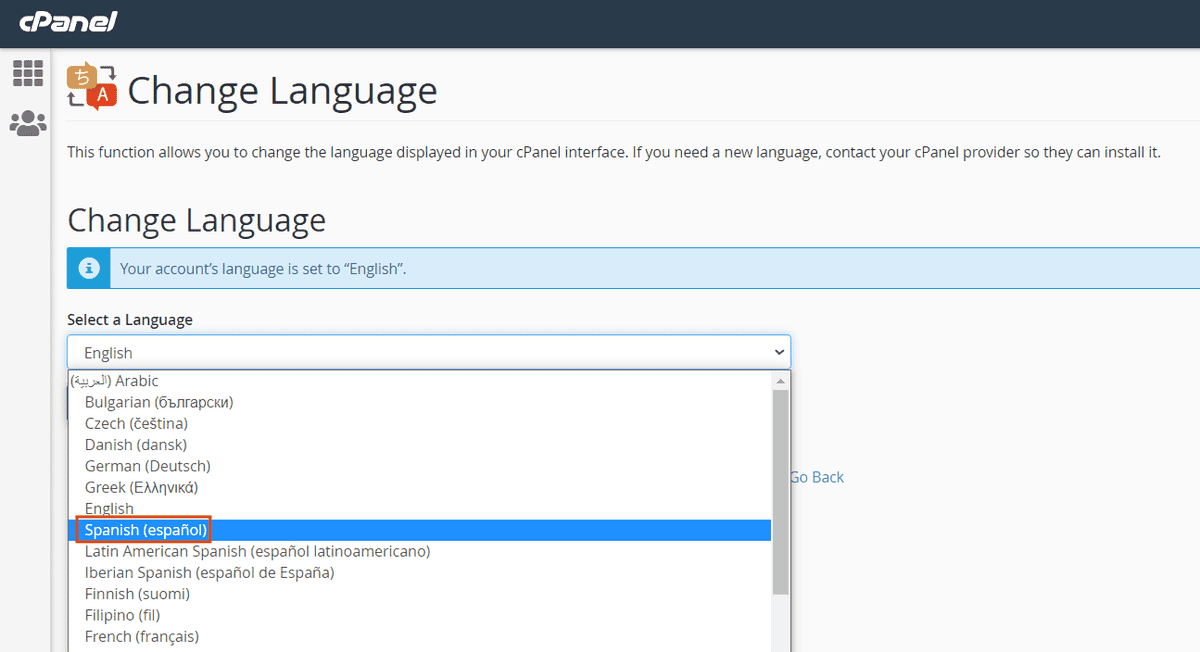Screen dimensions: 1200x652
Task: Select Greek (Ελληνικά) language option
Action: point(140,487)
